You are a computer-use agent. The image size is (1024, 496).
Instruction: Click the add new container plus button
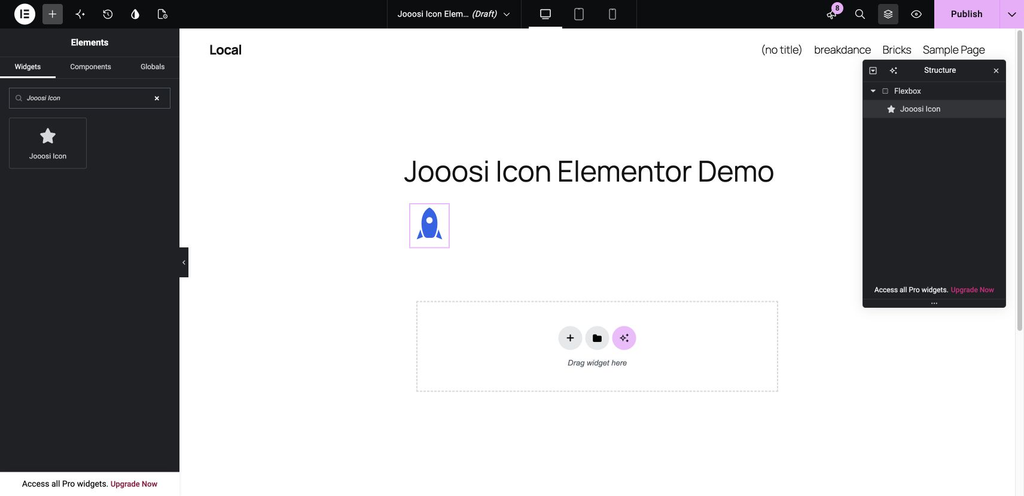570,338
